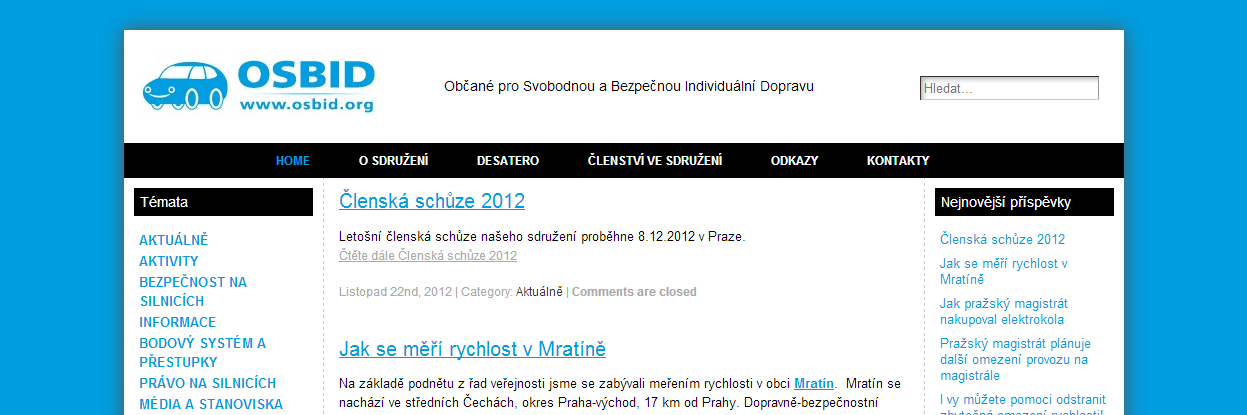Go to the DESATERO page
This screenshot has width=1247, height=415.
pos(508,161)
